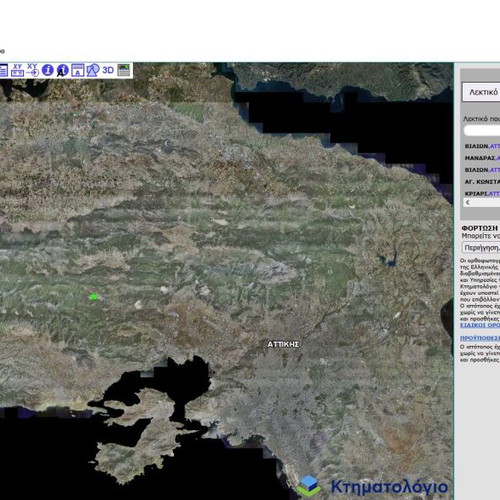This screenshot has width=500, height=500.
Task: Open the ΜΑΝΔΡΑΣ search result
Action: tap(482, 158)
